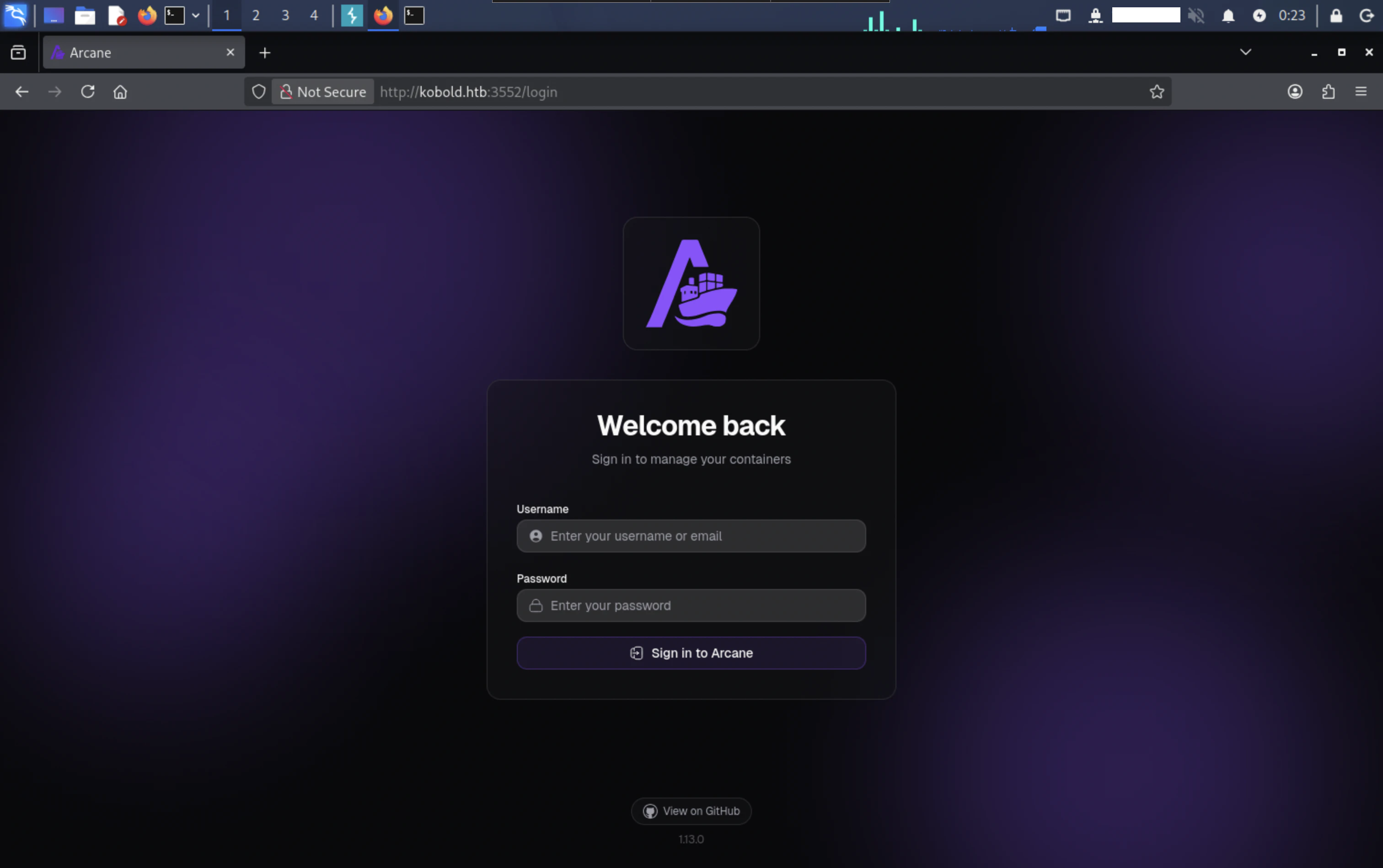Unmute audio via the volume tray icon
1383x868 pixels.
coord(1196,16)
